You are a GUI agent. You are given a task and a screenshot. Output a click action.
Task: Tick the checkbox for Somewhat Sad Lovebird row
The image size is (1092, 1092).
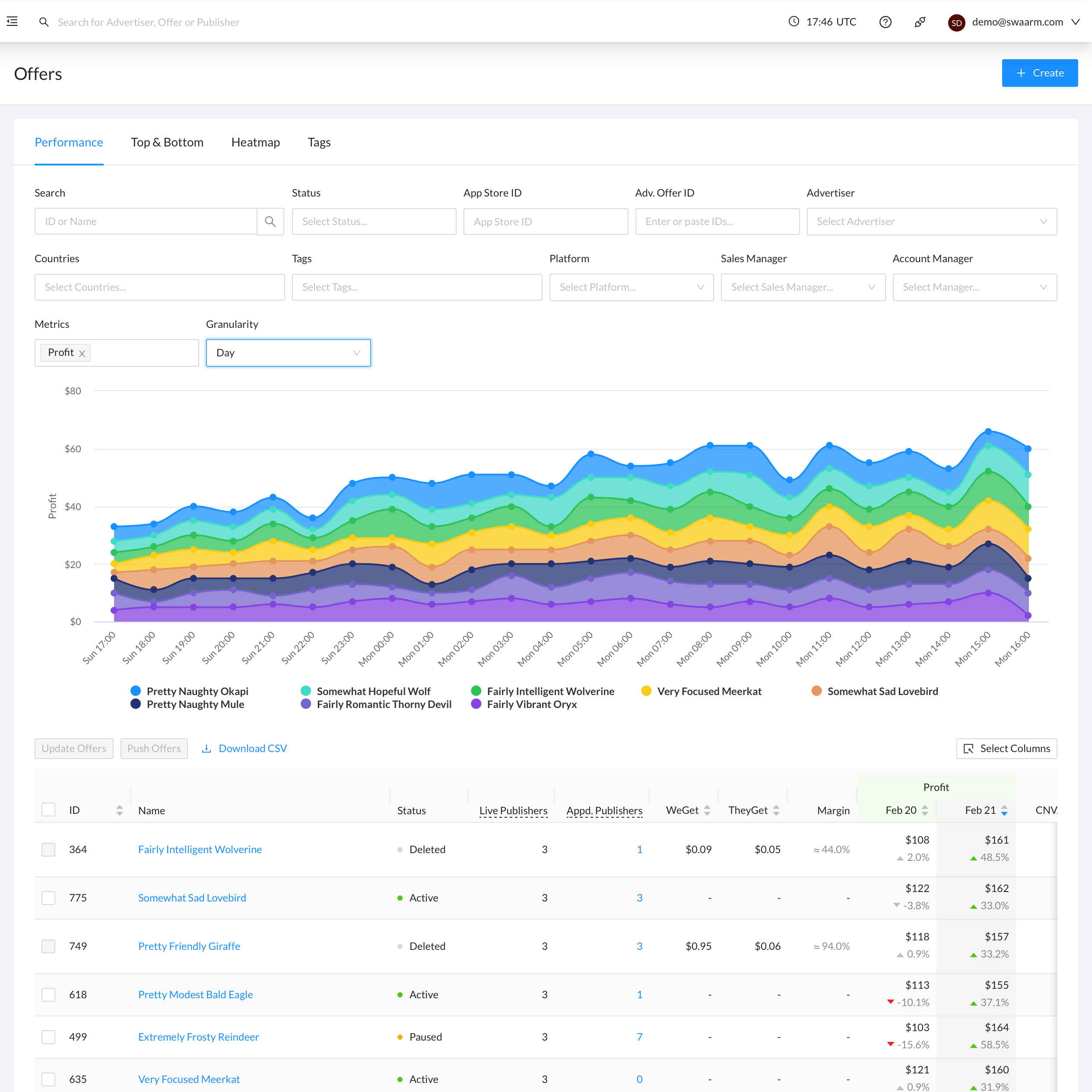click(49, 898)
